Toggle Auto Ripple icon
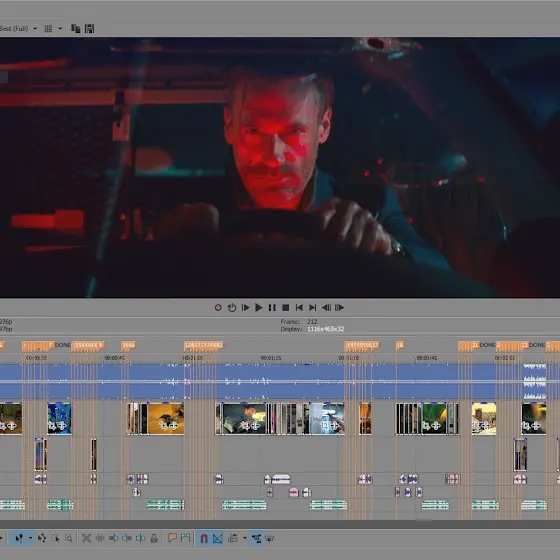The height and width of the screenshot is (560, 560). click(233, 538)
